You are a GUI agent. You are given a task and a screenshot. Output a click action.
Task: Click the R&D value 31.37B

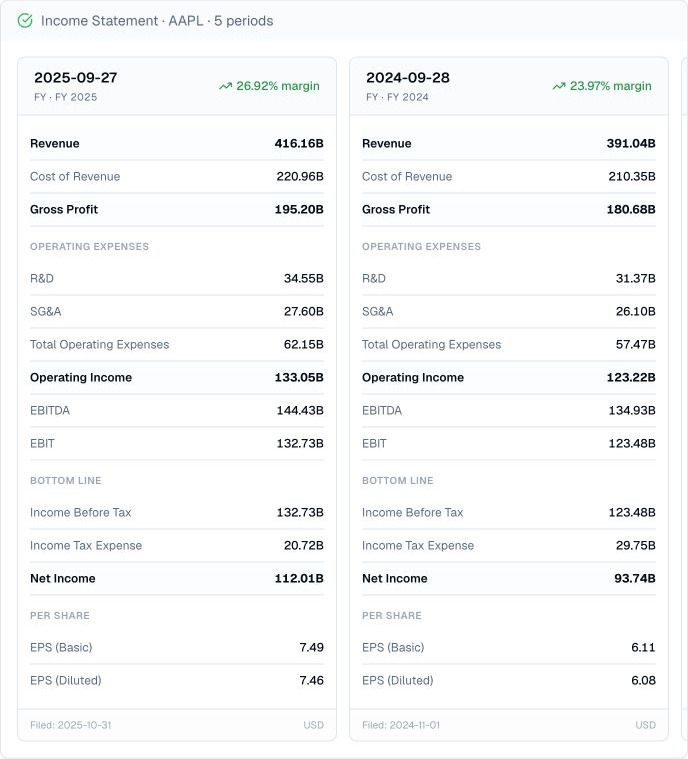click(636, 278)
